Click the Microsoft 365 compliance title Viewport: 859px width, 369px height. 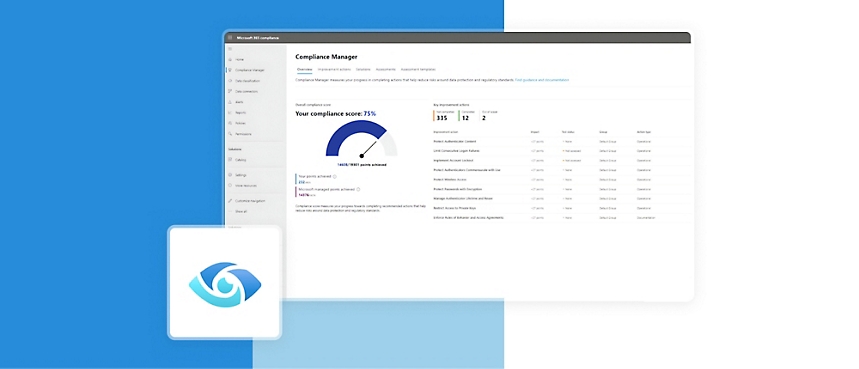(x=257, y=38)
